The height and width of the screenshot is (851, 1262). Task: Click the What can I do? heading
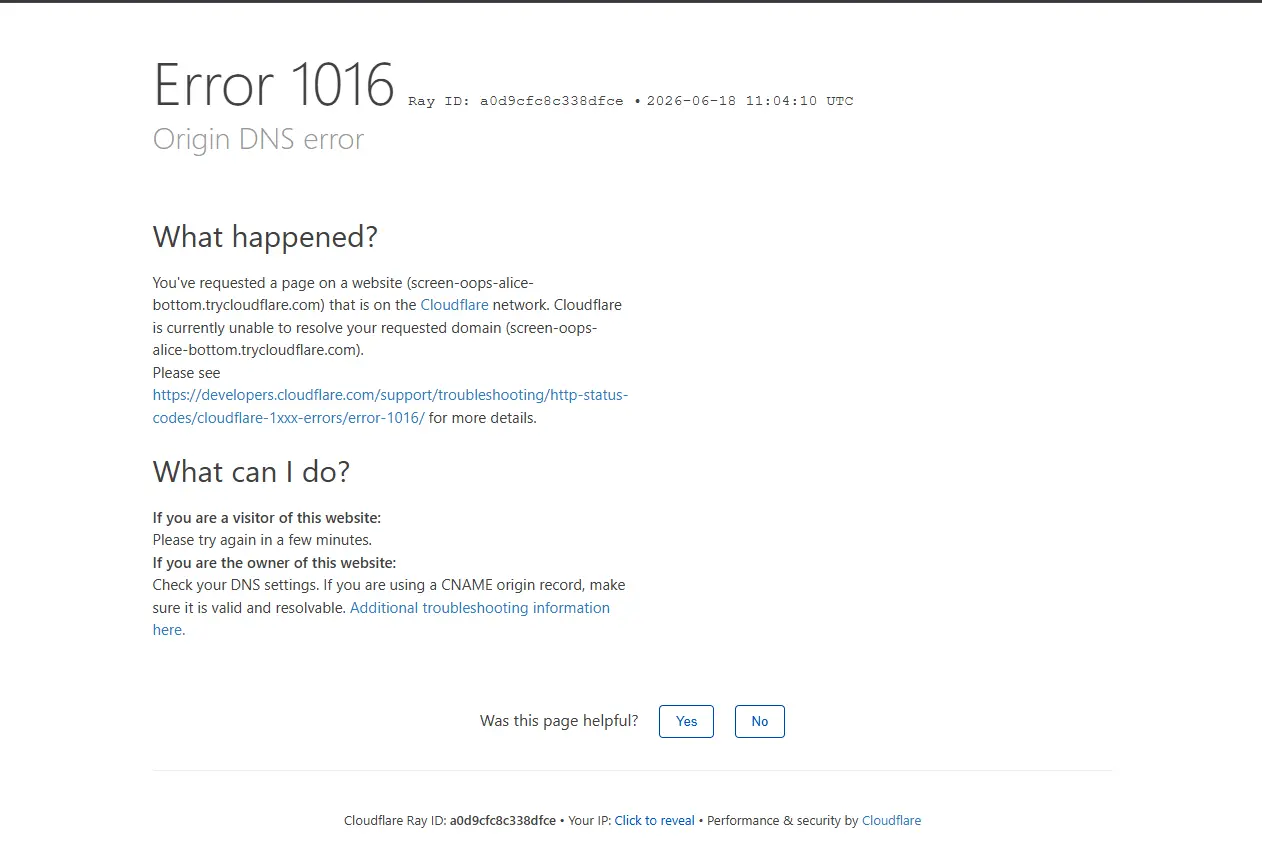point(251,472)
